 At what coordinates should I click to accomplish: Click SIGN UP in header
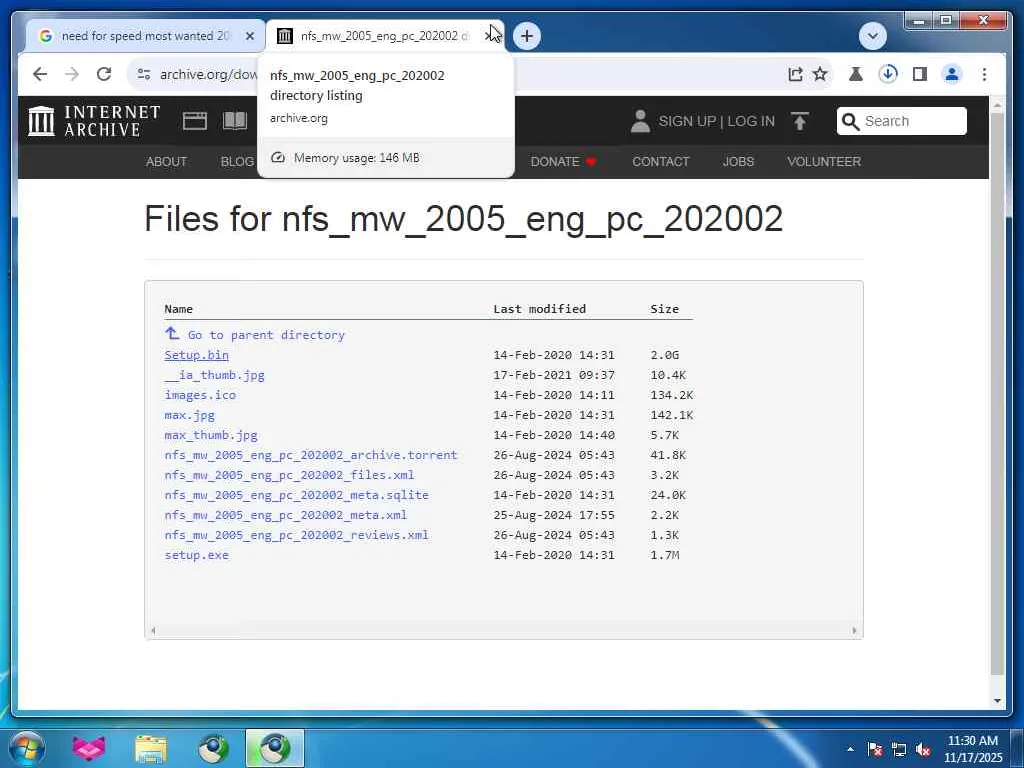click(x=687, y=121)
